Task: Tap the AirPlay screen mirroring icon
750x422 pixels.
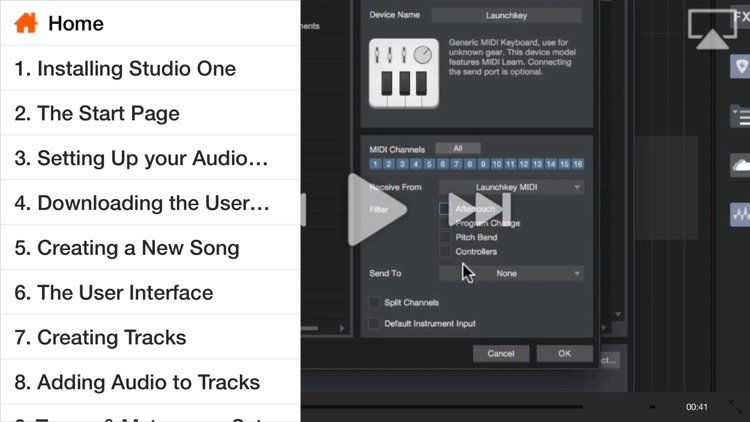Action: click(712, 29)
